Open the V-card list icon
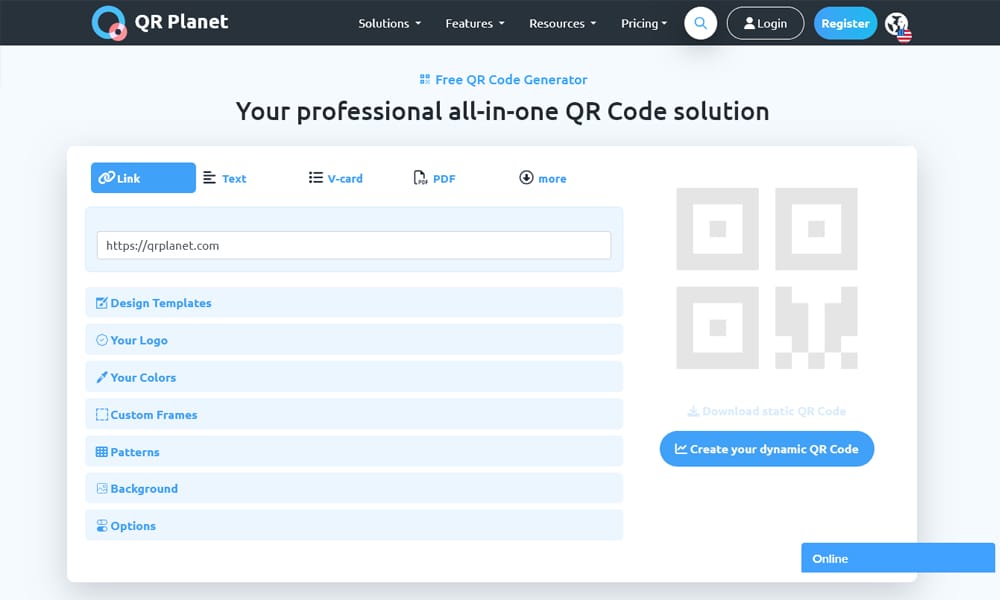 coord(314,177)
